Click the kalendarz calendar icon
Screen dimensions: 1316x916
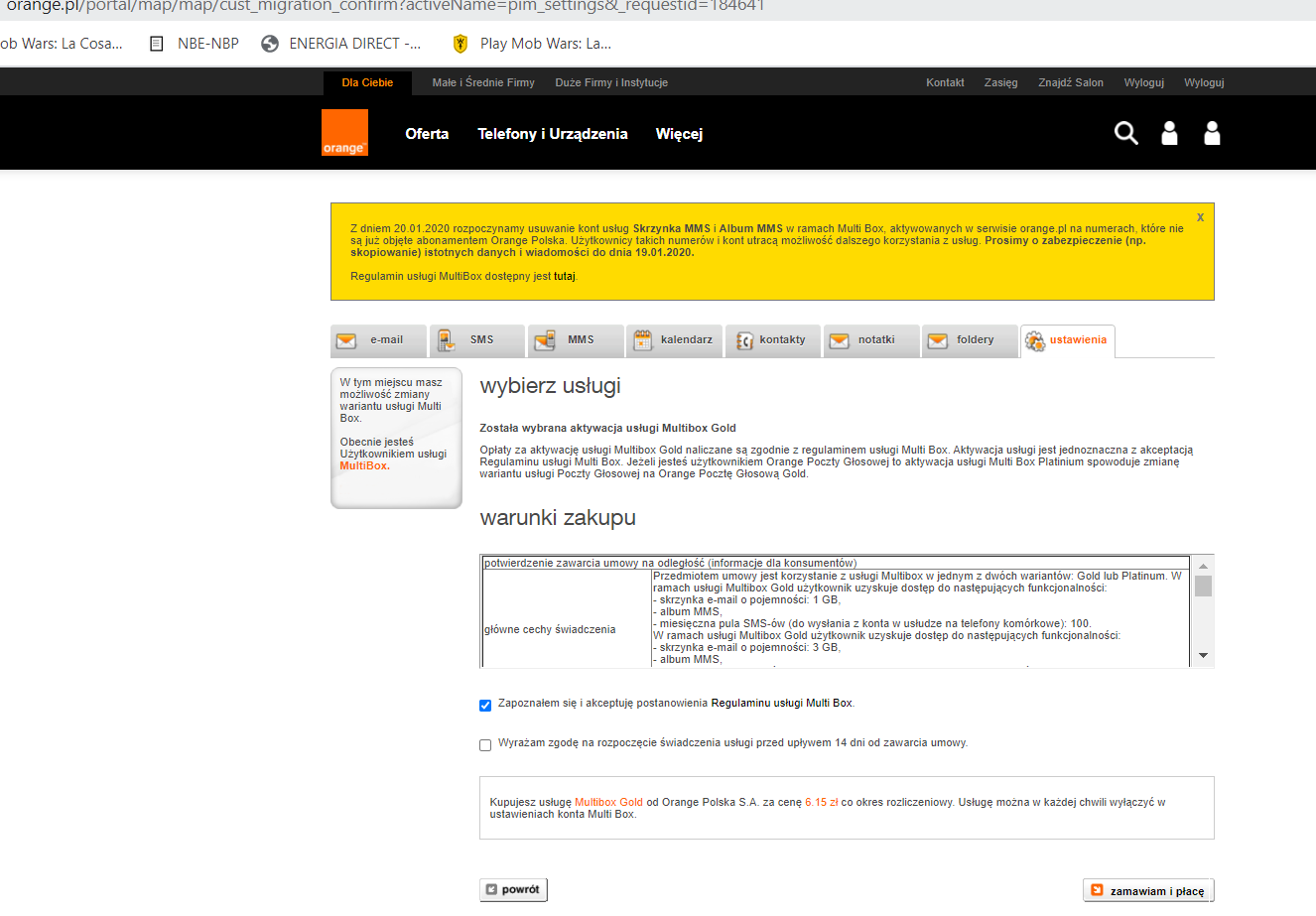642,340
